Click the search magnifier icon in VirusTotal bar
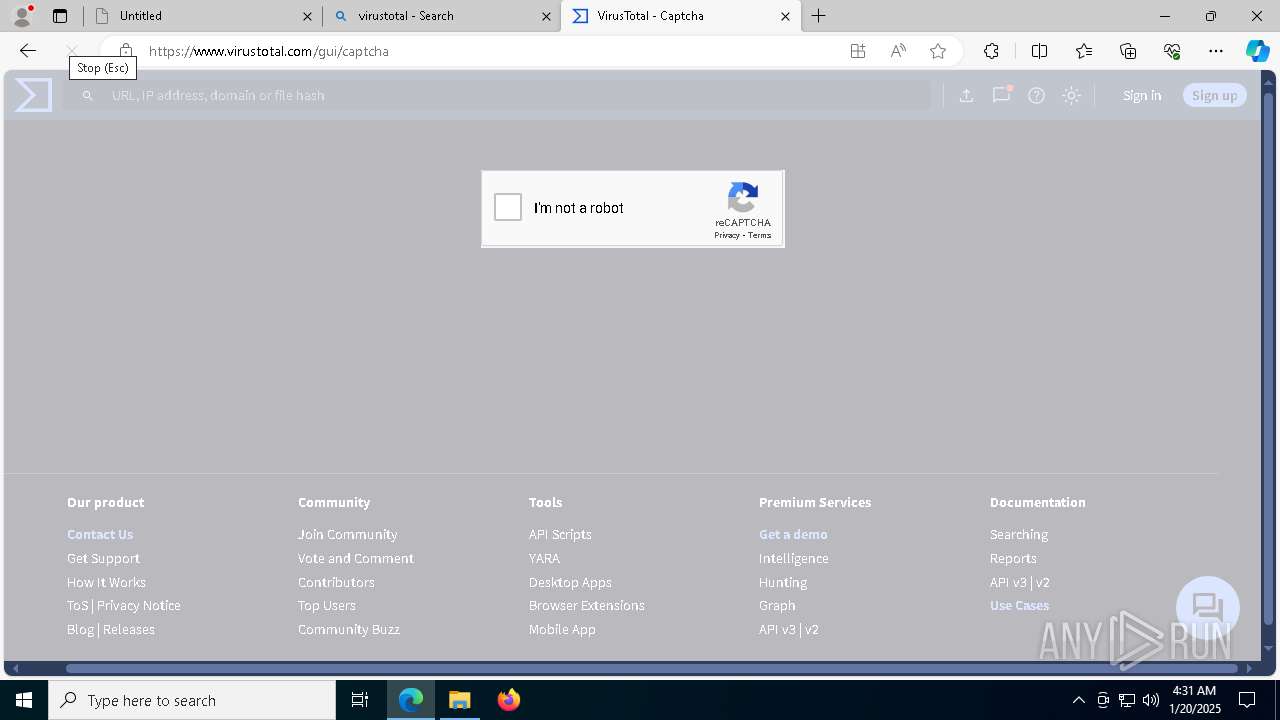The image size is (1280, 720). click(88, 95)
